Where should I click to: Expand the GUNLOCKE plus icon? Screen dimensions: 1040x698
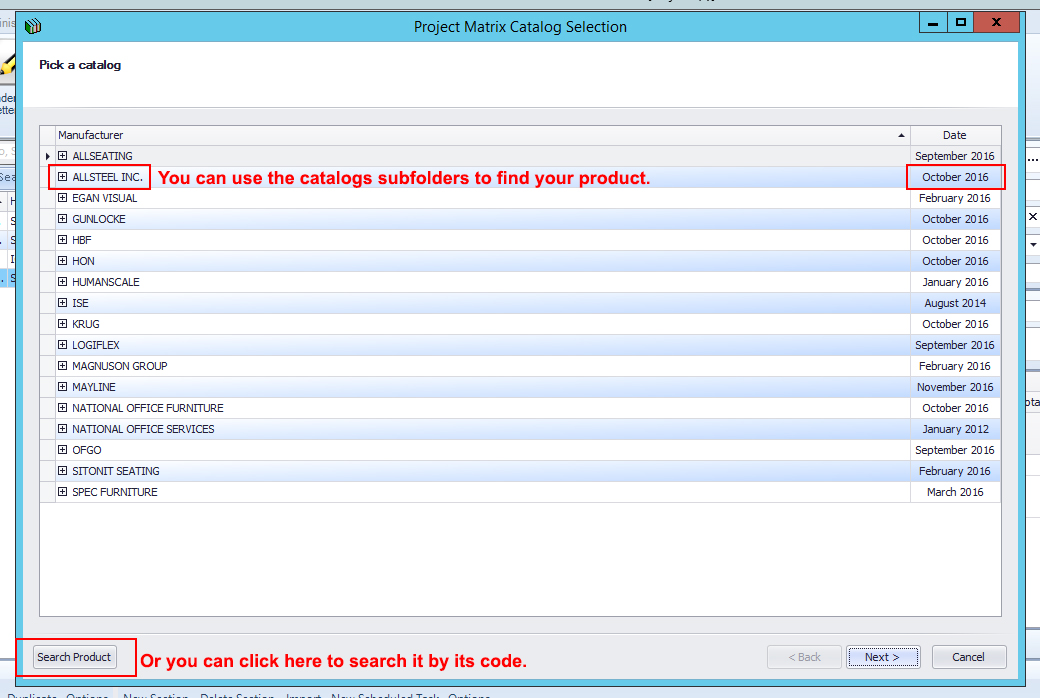click(62, 219)
